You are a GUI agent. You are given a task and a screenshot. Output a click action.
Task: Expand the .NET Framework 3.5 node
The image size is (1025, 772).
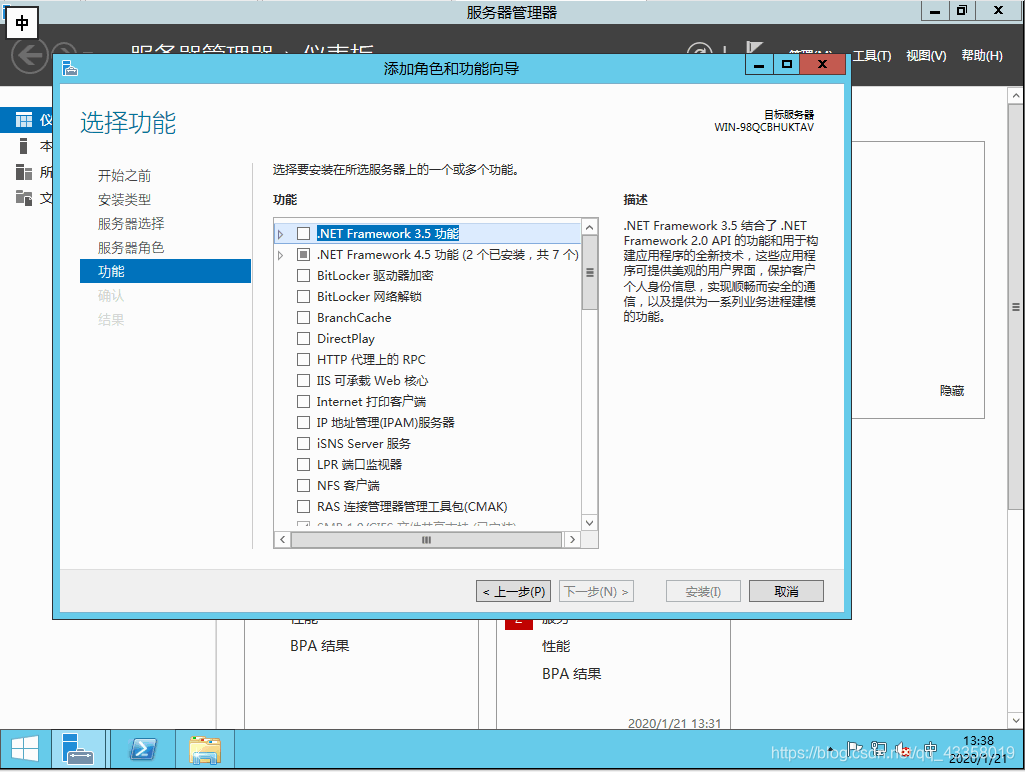tap(280, 234)
